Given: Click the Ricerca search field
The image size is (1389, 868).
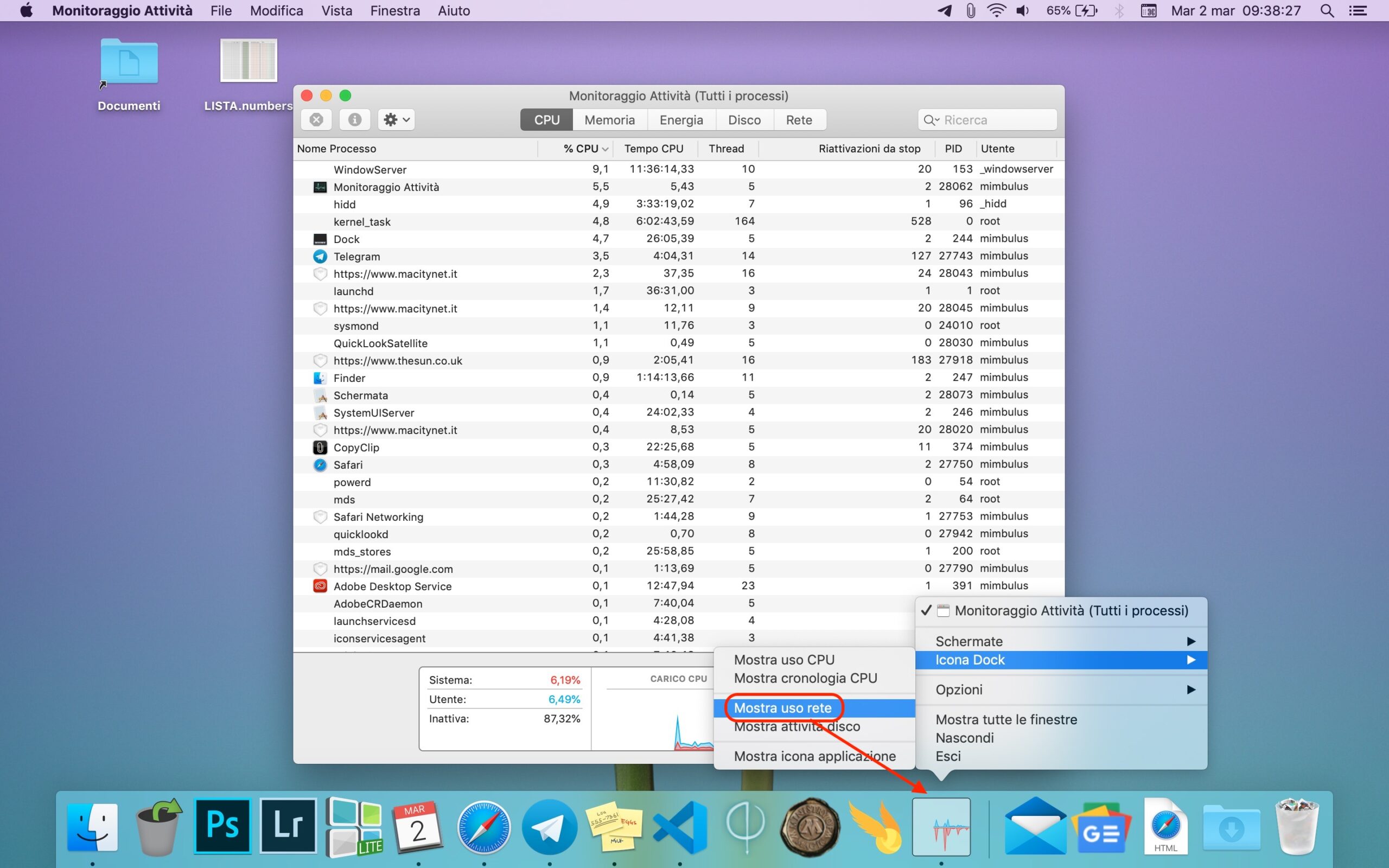Looking at the screenshot, I should (x=993, y=120).
